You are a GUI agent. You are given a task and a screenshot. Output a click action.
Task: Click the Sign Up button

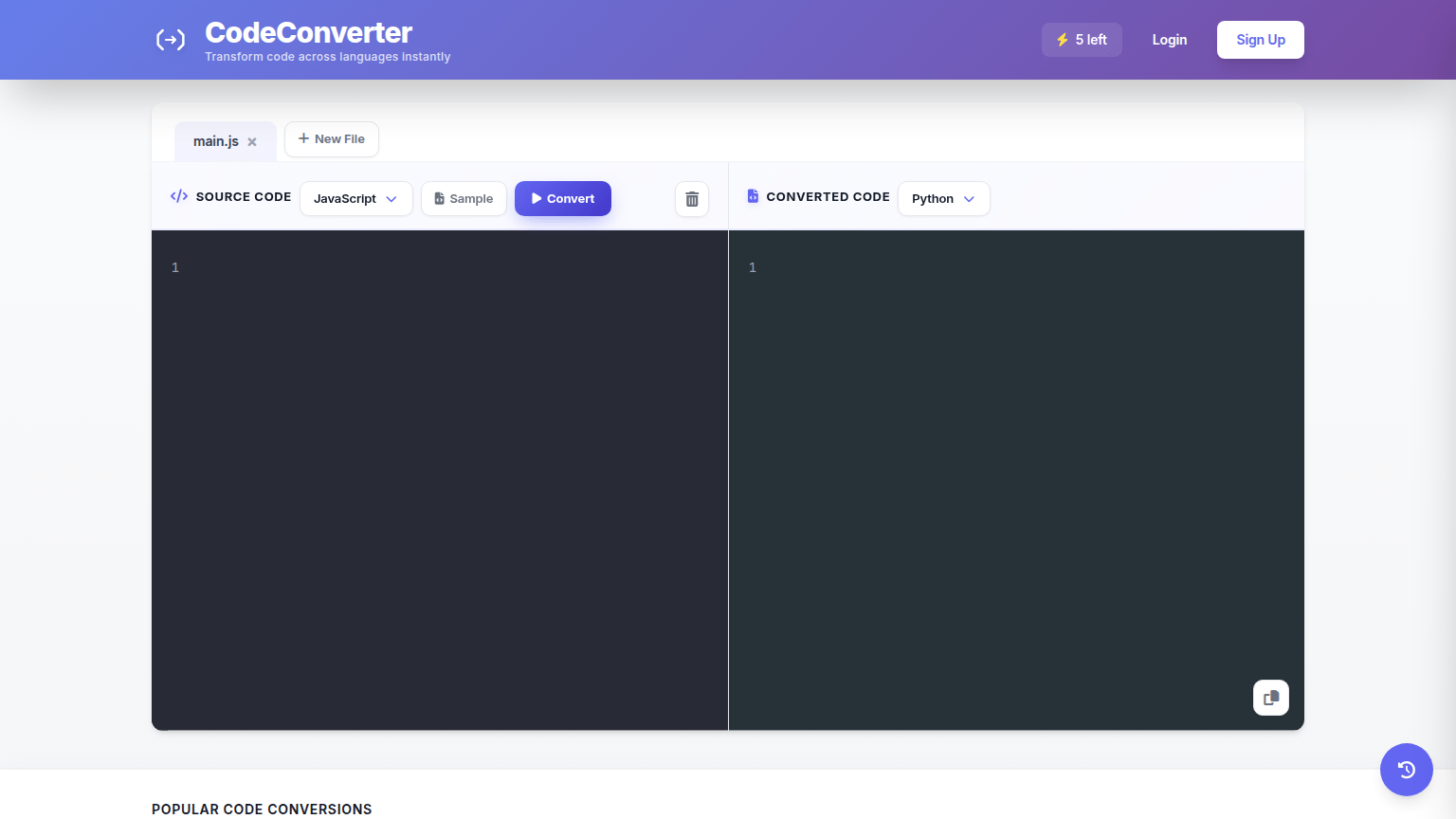pyautogui.click(x=1261, y=40)
